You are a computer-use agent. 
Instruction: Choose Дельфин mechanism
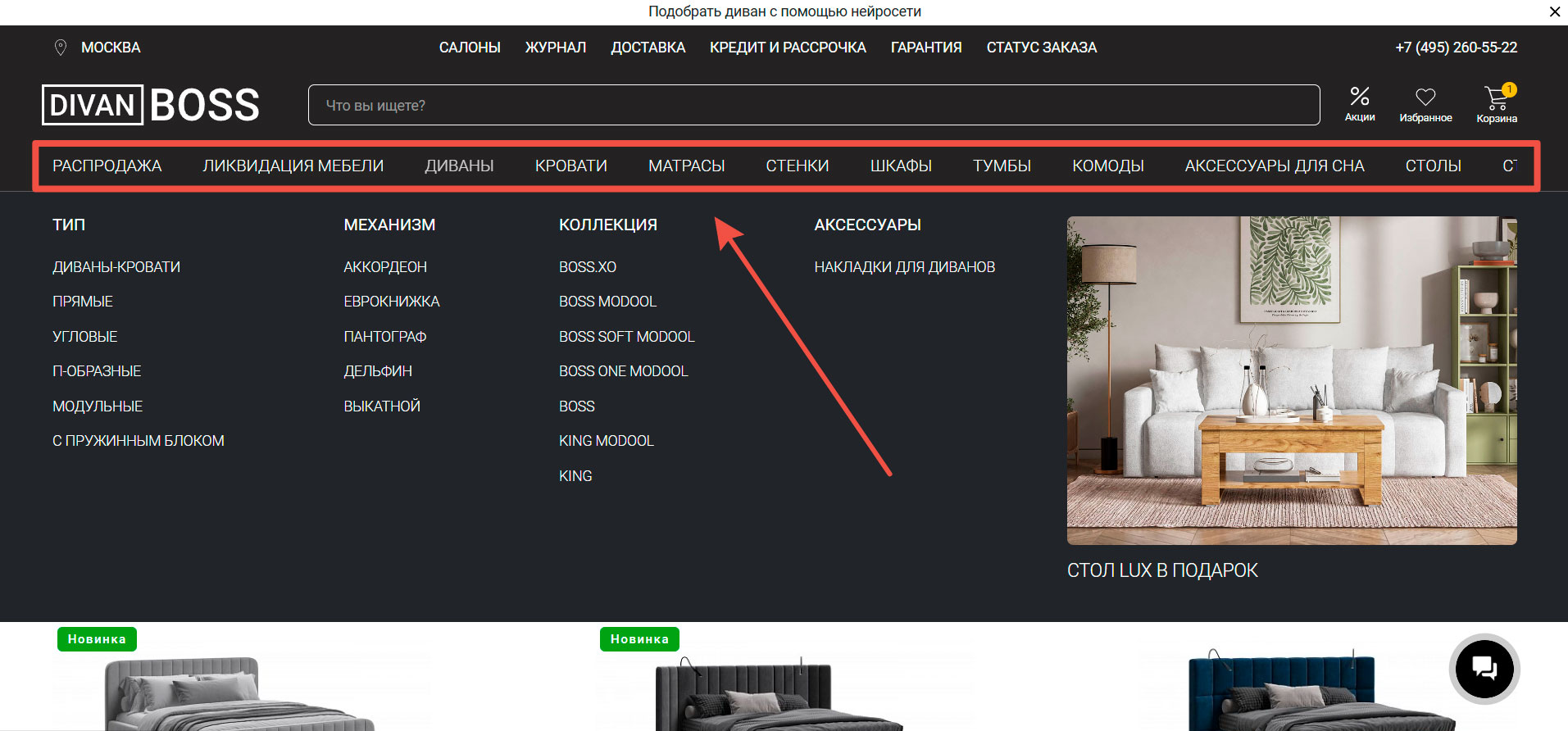[x=378, y=371]
